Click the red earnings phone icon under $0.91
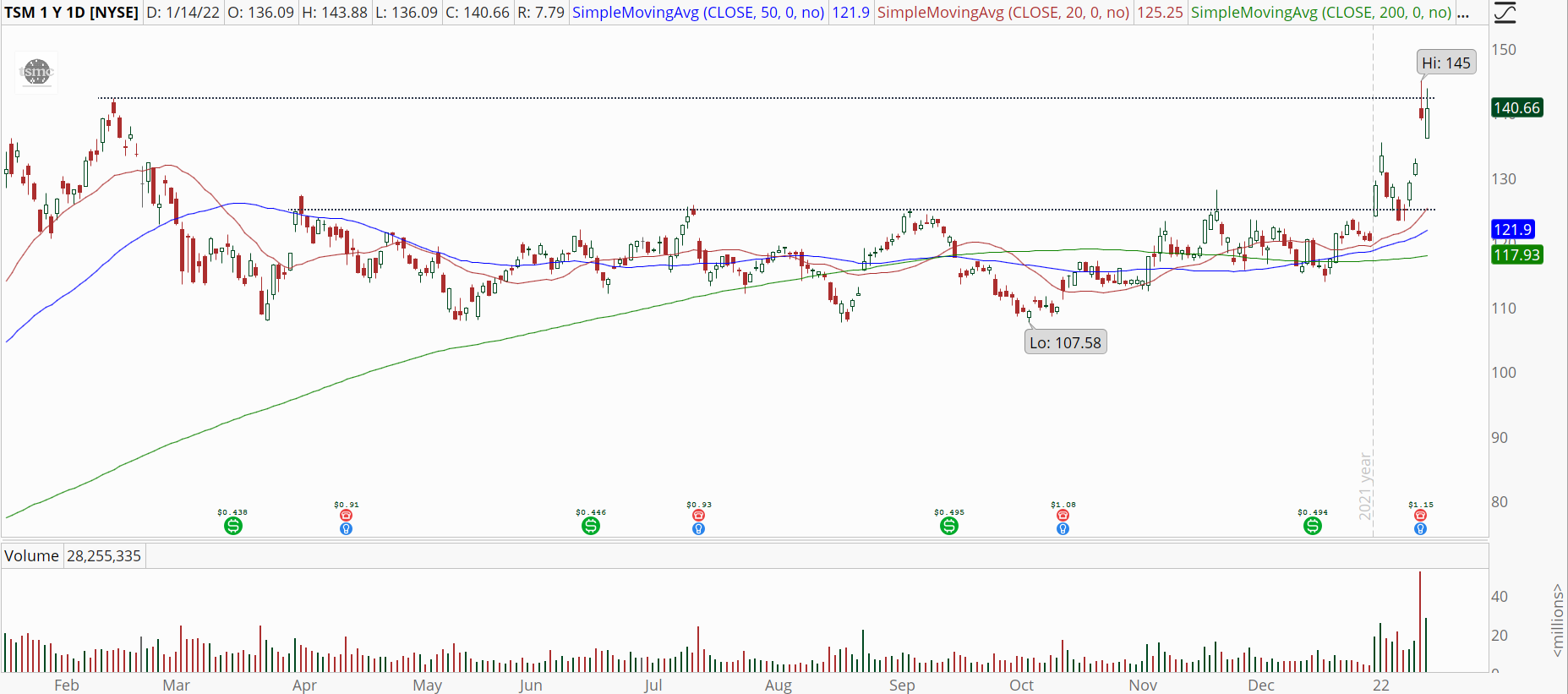This screenshot has height=694, width=1568. tap(346, 515)
